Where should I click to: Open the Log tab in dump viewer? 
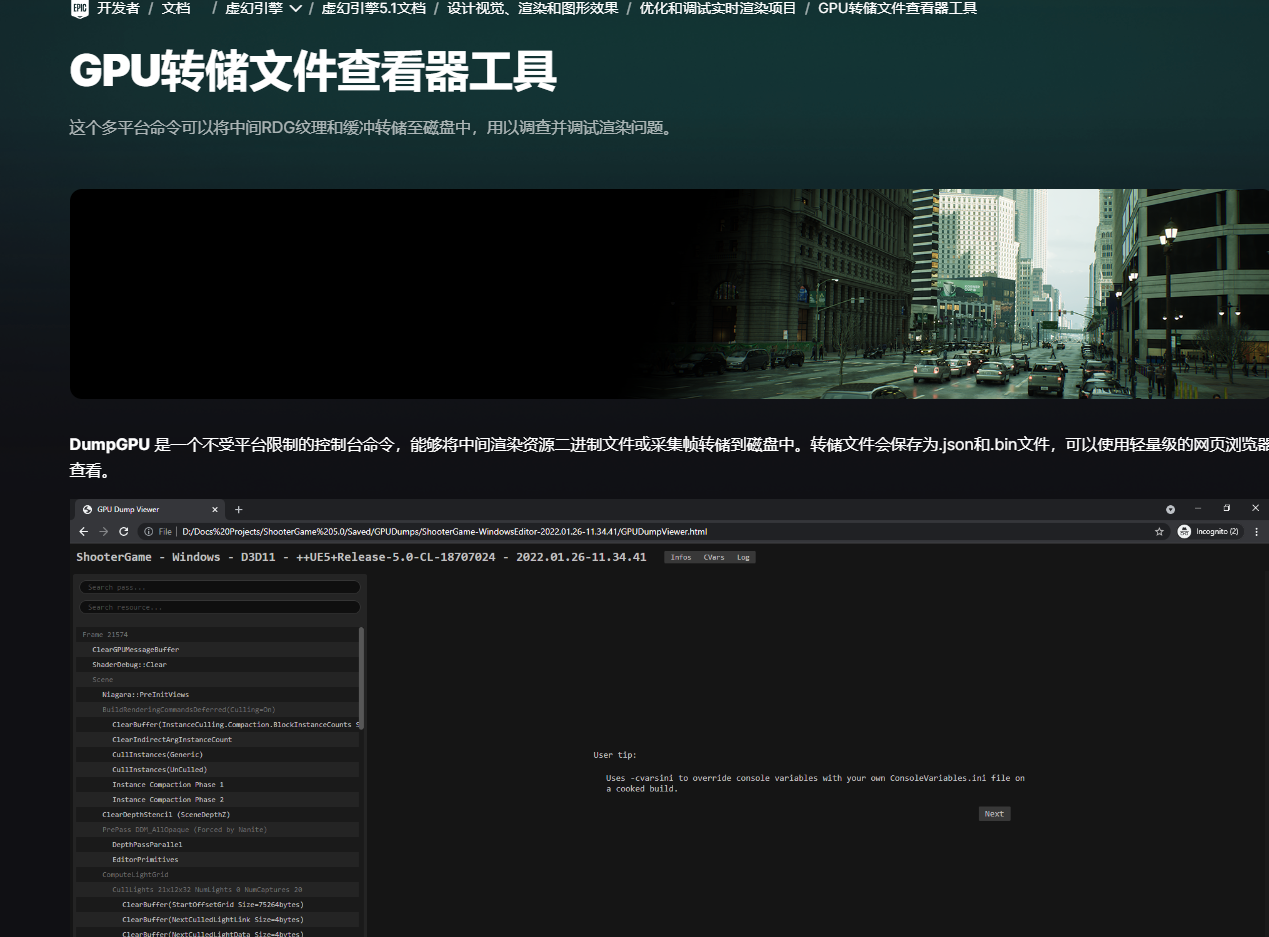click(743, 557)
